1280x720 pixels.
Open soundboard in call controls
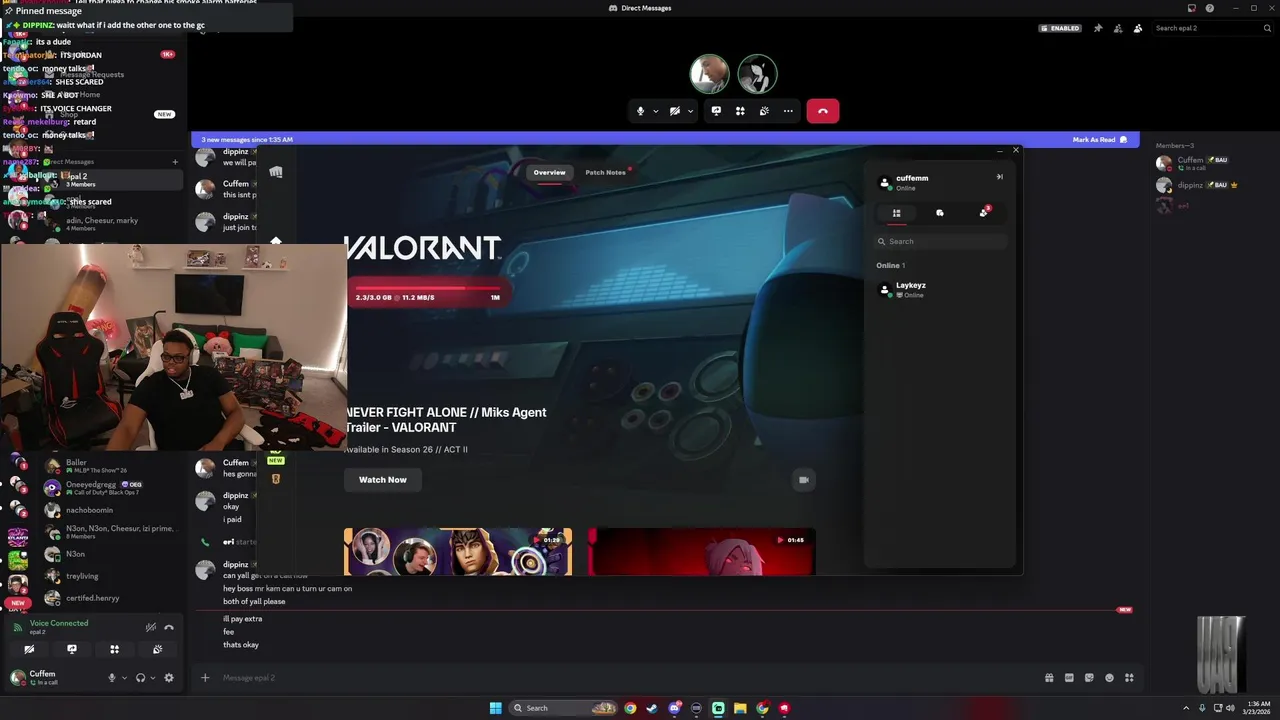764,111
